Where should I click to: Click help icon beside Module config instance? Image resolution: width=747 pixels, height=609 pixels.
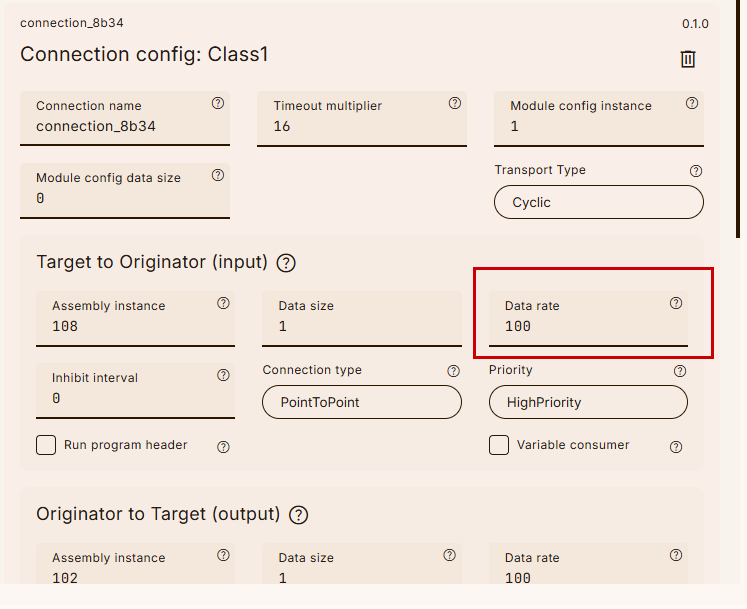(692, 103)
